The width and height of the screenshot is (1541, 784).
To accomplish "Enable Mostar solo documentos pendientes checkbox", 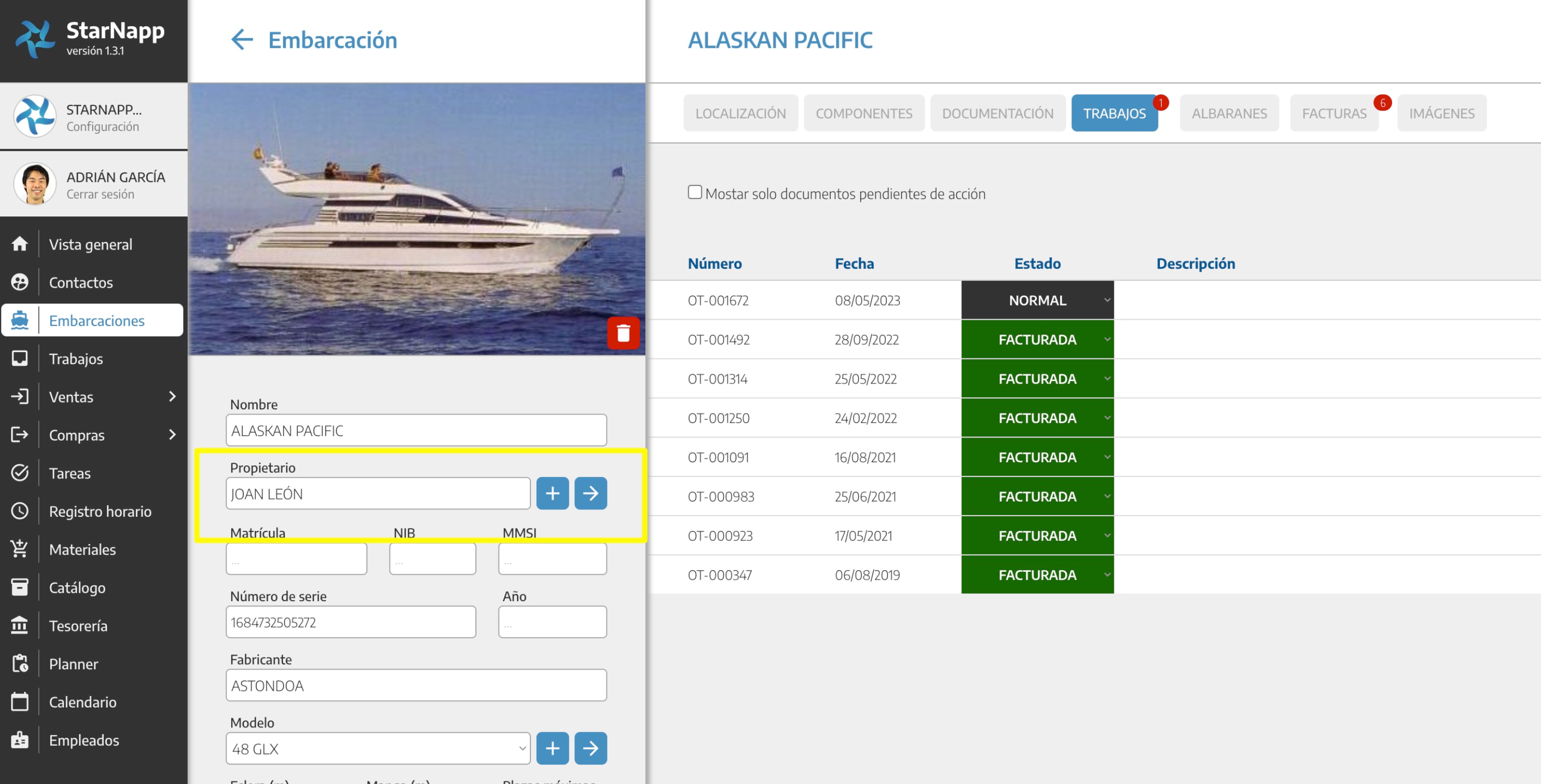I will point(694,192).
